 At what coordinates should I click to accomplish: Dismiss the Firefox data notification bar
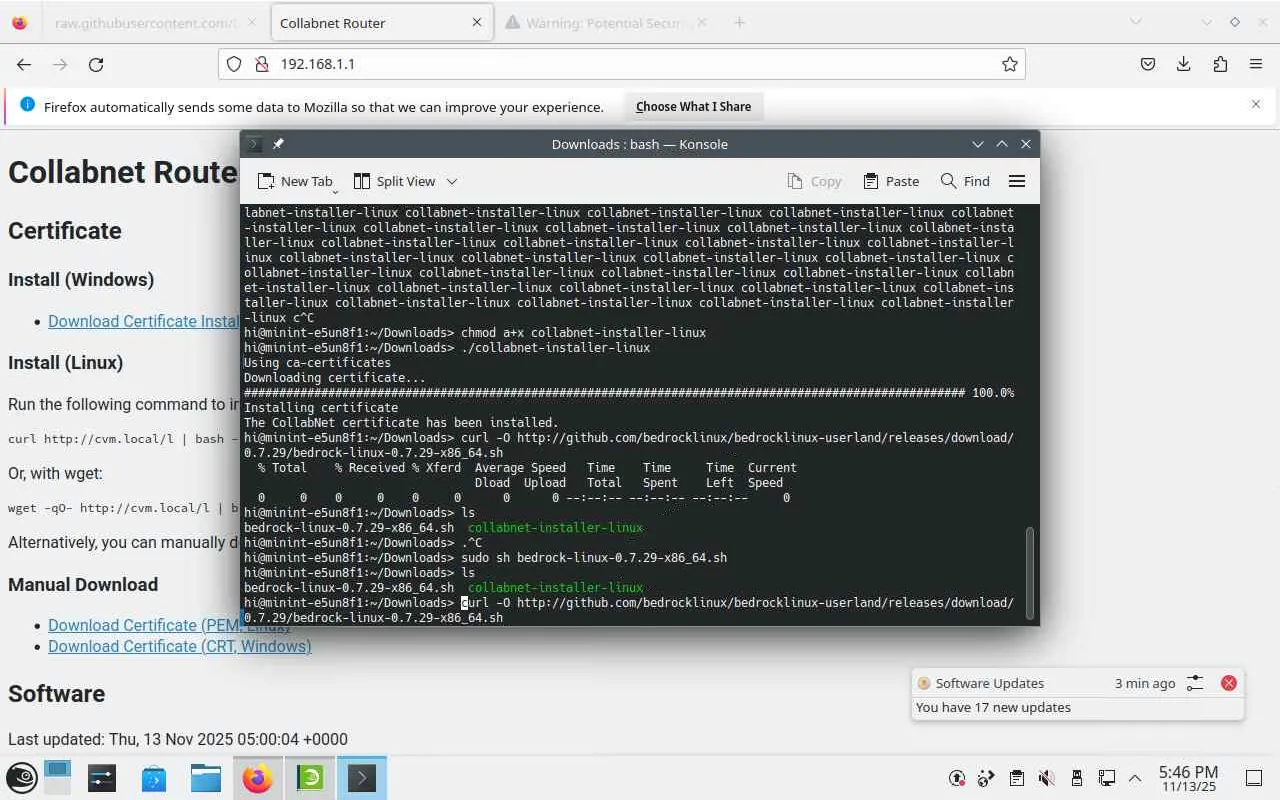(x=1256, y=104)
